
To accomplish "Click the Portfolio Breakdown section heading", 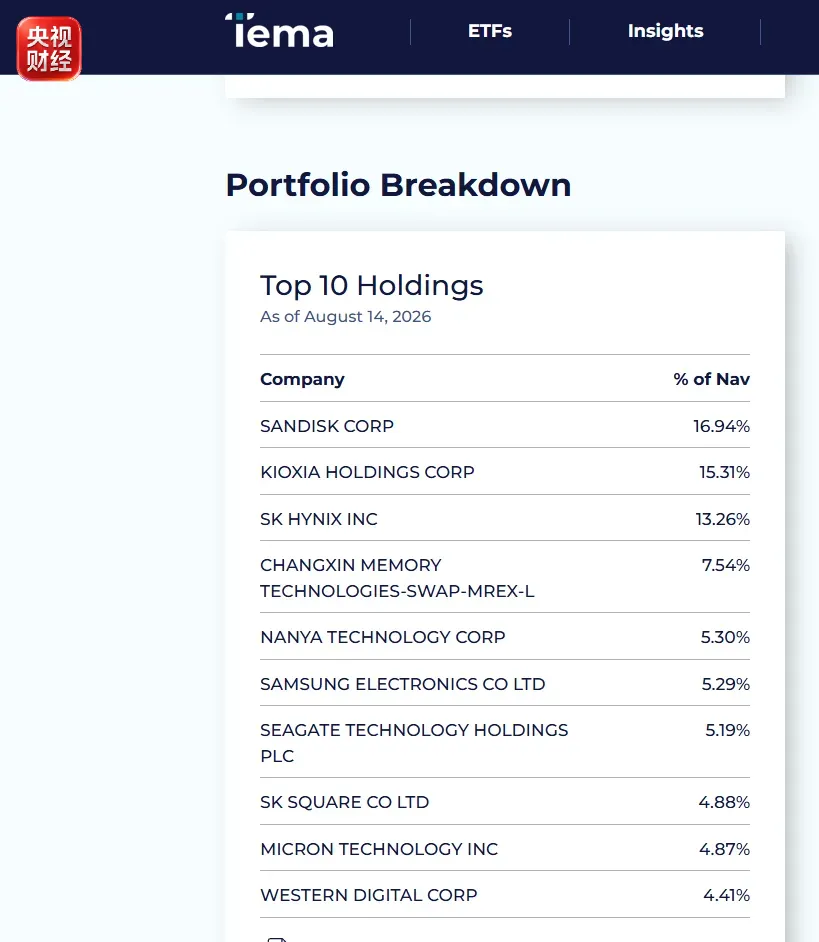I will click(398, 184).
